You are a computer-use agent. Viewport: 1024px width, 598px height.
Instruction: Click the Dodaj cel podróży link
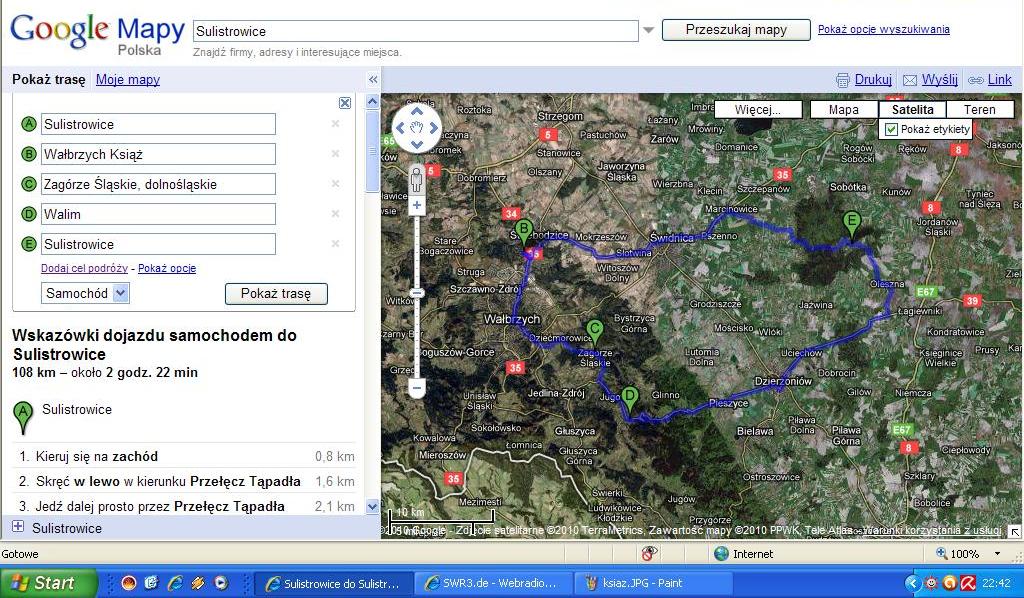[x=84, y=268]
